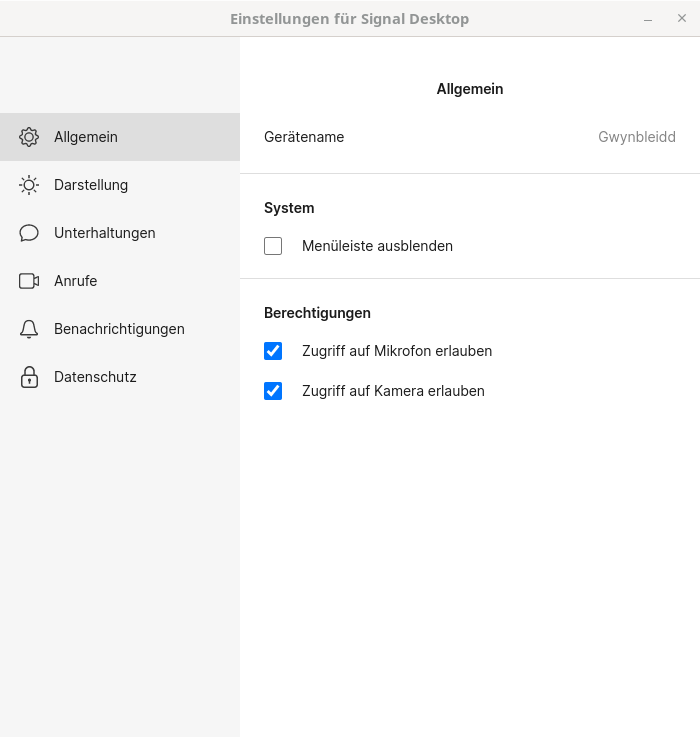Image resolution: width=700 pixels, height=737 pixels.
Task: Click the Allgemein page heading
Action: pyautogui.click(x=470, y=89)
